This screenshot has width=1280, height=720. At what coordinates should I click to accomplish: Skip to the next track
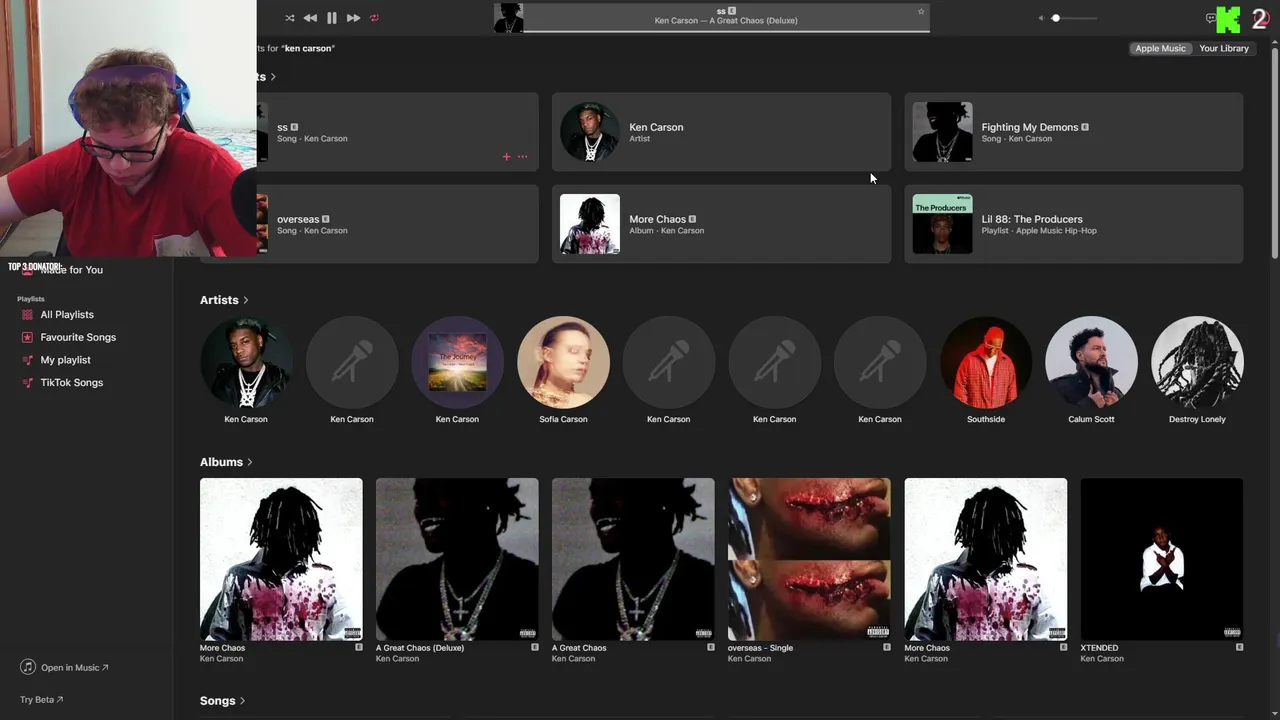pyautogui.click(x=353, y=18)
